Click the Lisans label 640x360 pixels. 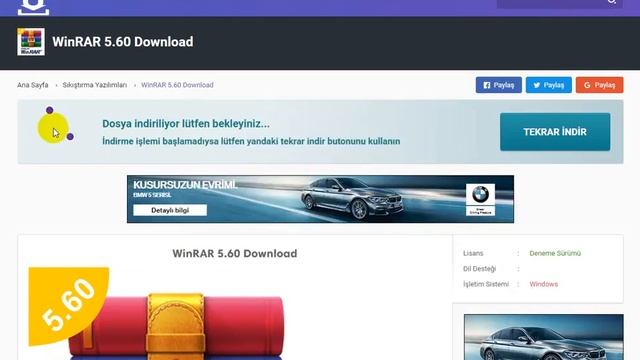pyautogui.click(x=473, y=253)
